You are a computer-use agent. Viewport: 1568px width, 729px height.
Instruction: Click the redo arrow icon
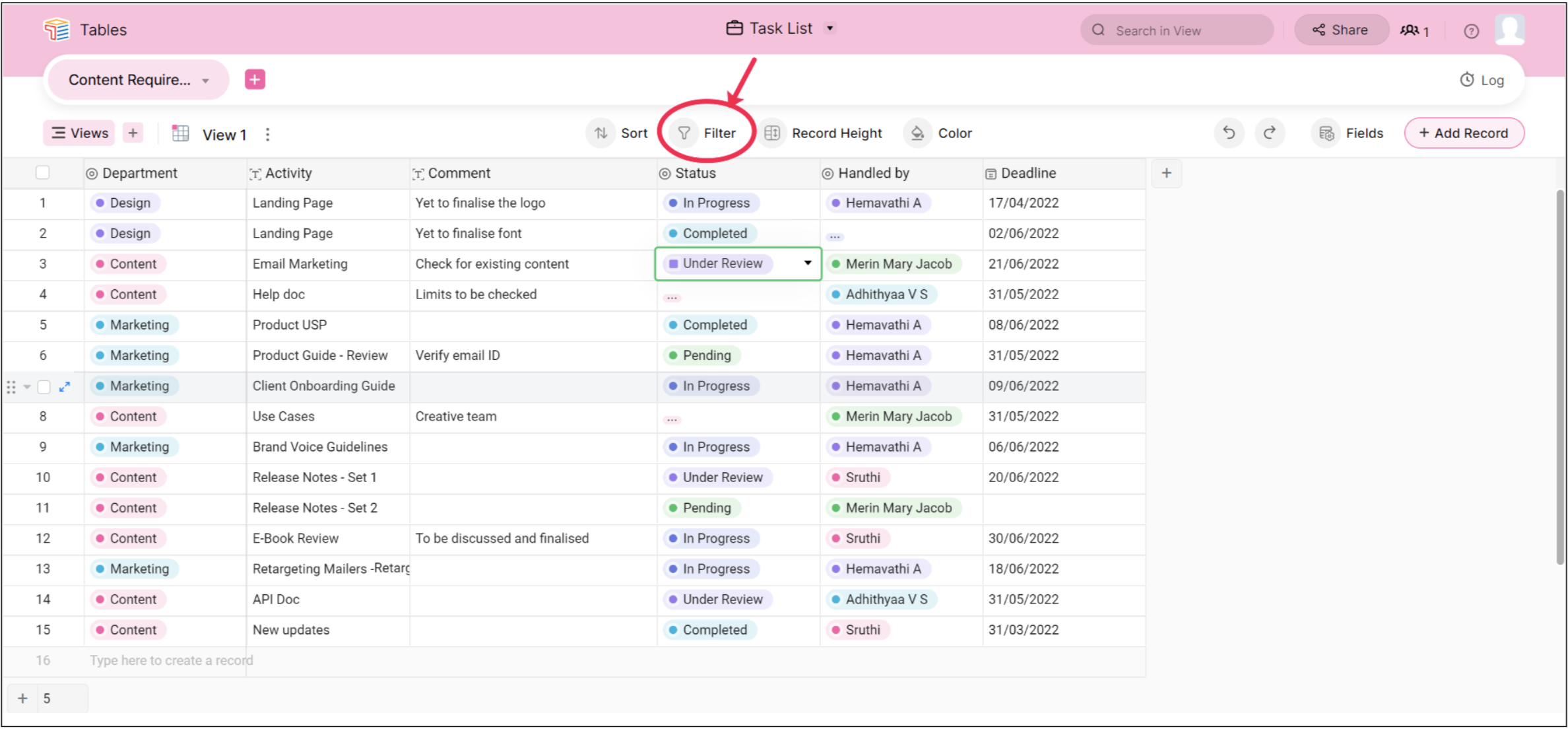pyautogui.click(x=1270, y=133)
